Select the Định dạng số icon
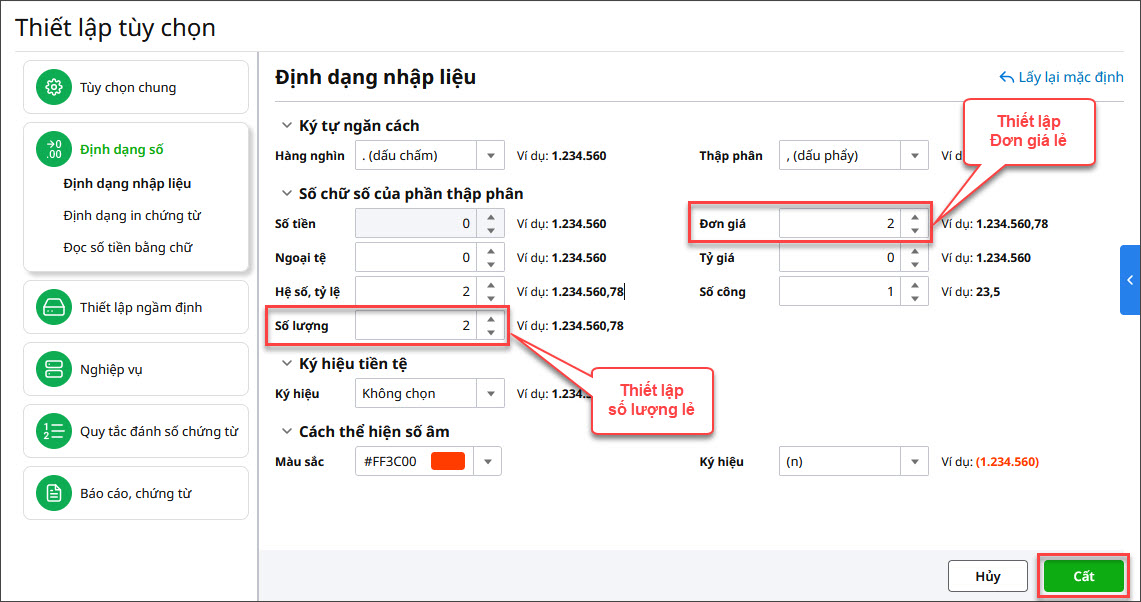The height and width of the screenshot is (602, 1141). [54, 149]
